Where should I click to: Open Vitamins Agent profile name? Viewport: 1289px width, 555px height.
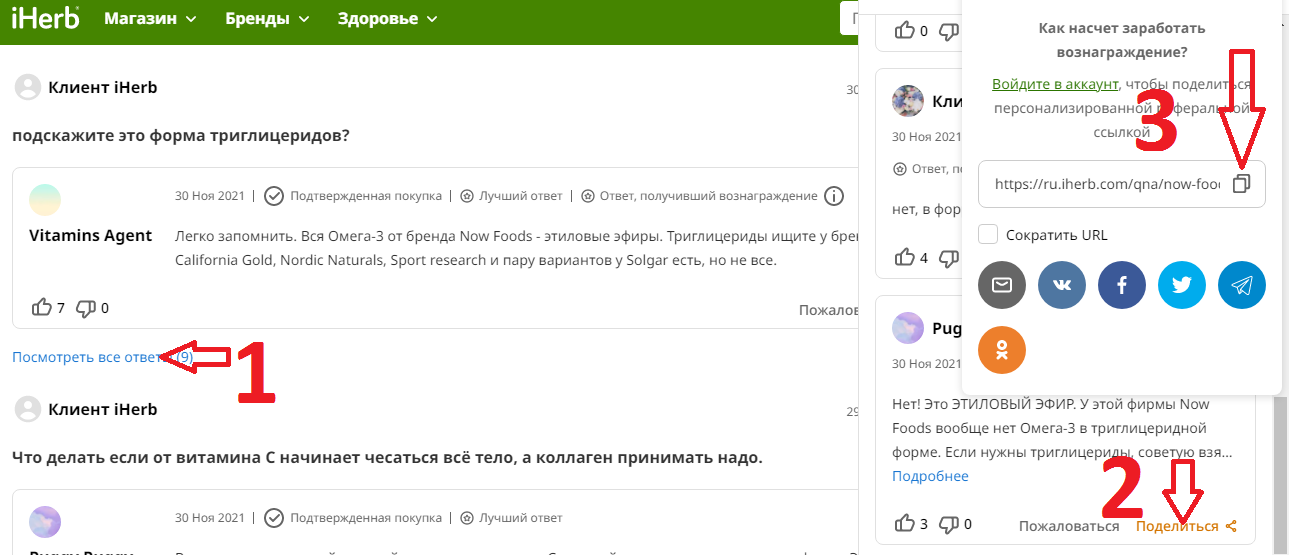coord(91,236)
